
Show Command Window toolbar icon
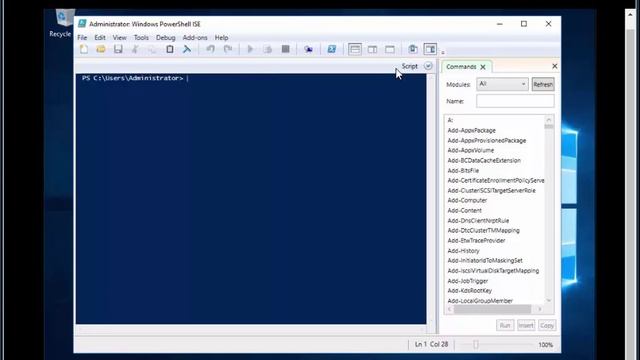coord(413,49)
